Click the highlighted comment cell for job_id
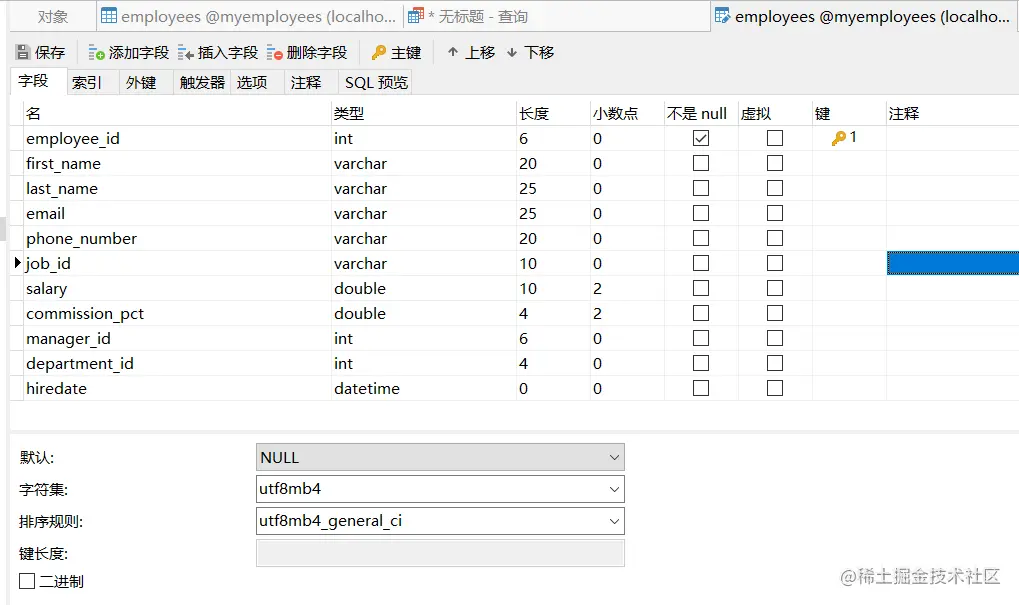1019x605 pixels. coord(953,263)
